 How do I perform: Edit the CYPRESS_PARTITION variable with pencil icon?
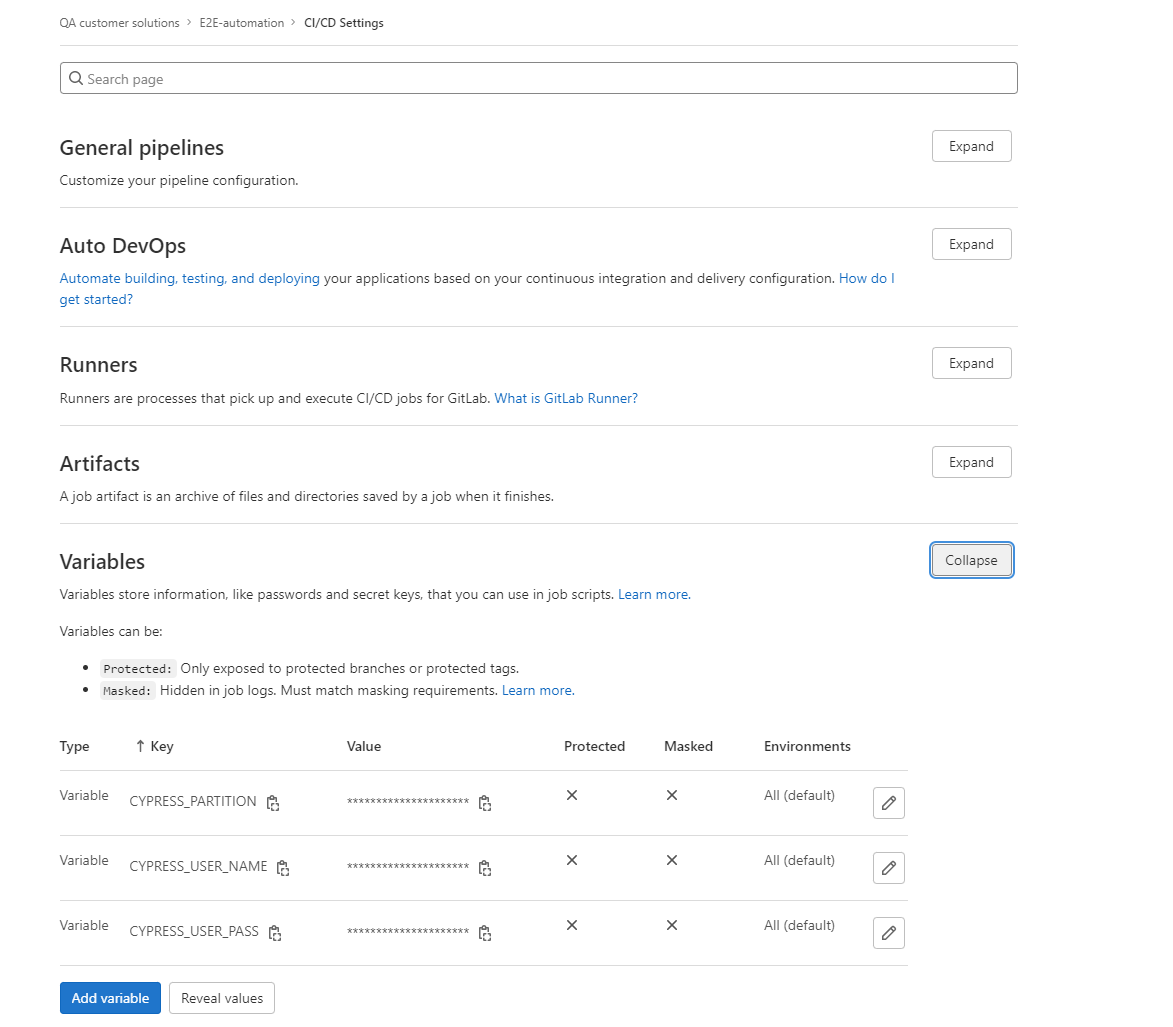(x=888, y=803)
